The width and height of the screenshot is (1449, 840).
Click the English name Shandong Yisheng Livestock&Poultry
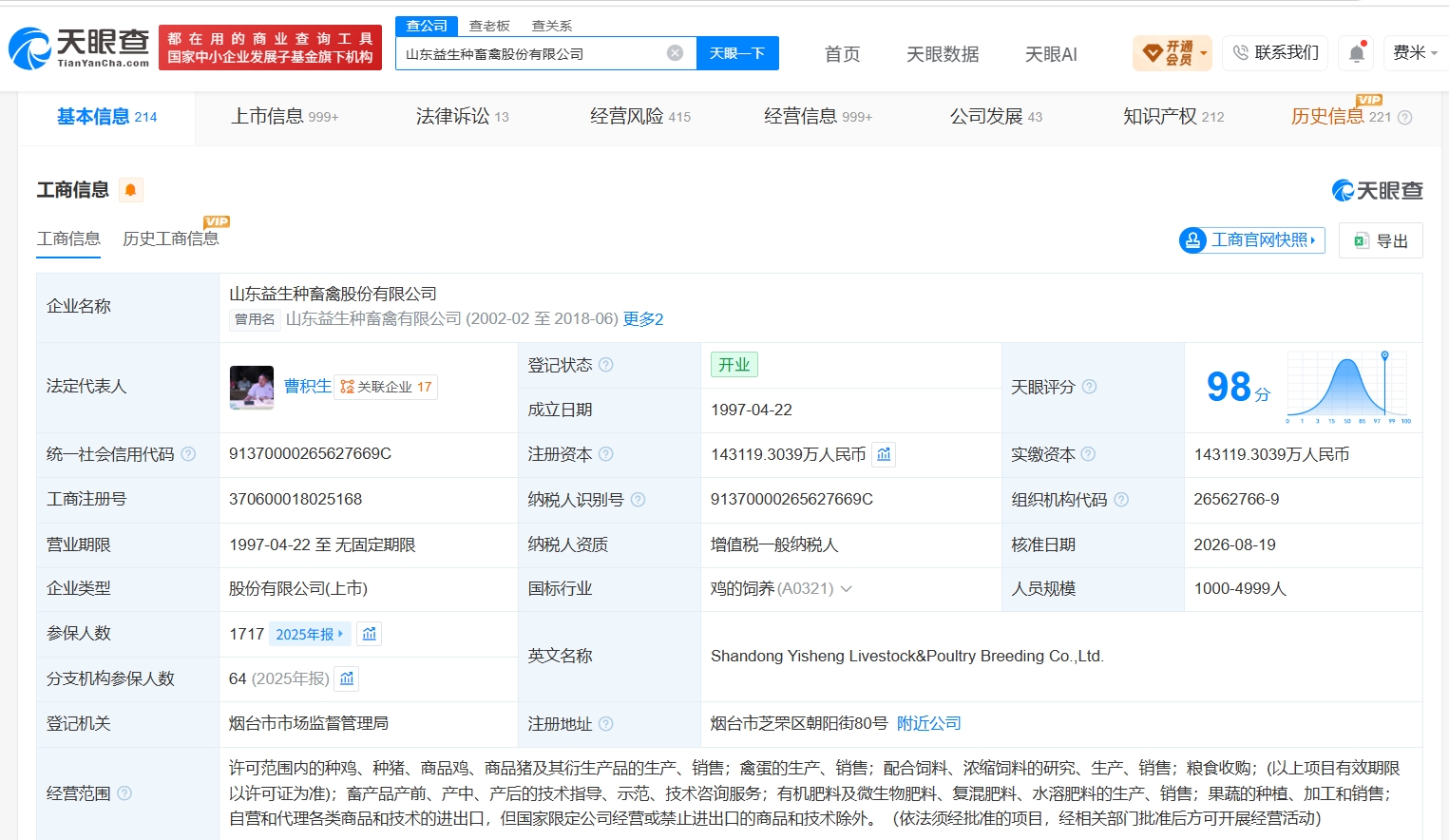click(907, 657)
